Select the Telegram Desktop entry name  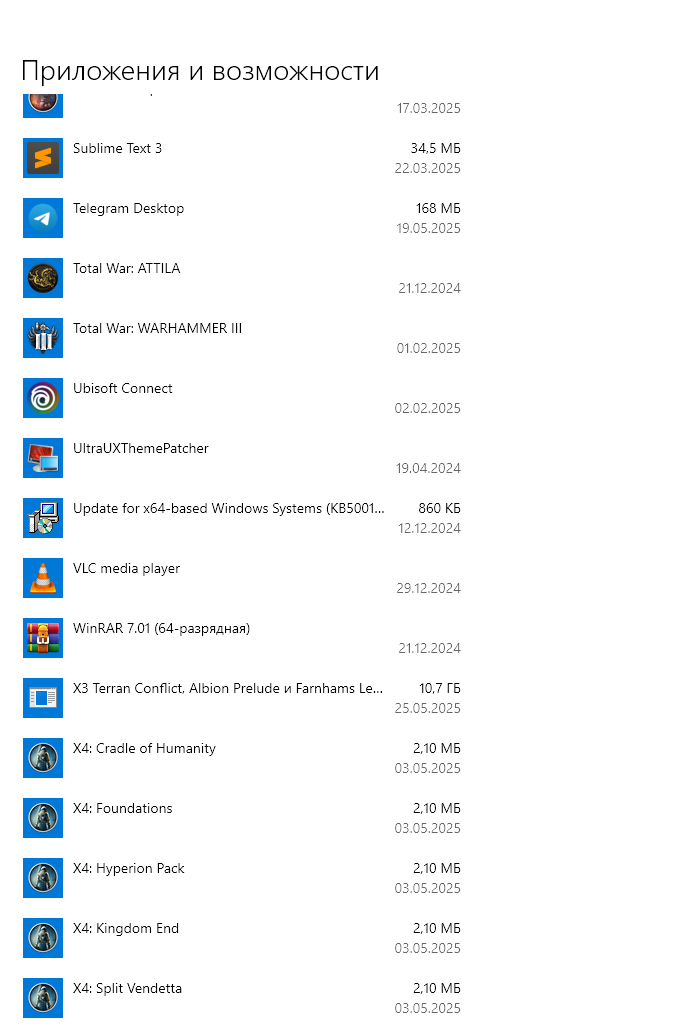(129, 209)
